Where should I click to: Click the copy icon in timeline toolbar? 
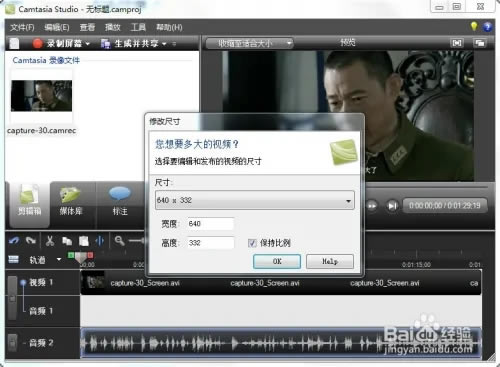click(x=67, y=241)
